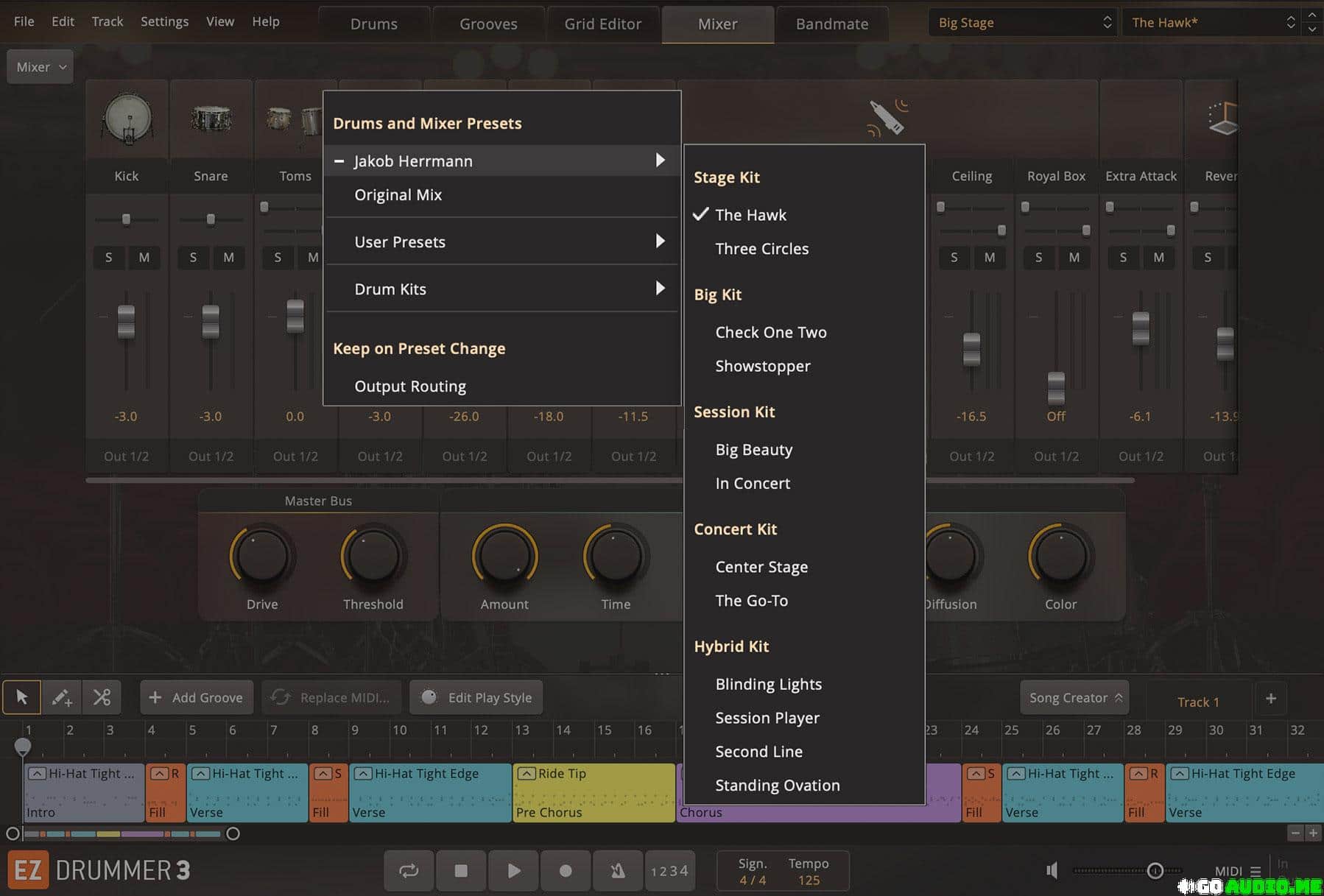The height and width of the screenshot is (896, 1324).
Task: Click the EZ Drummer 3 logo
Action: (99, 870)
